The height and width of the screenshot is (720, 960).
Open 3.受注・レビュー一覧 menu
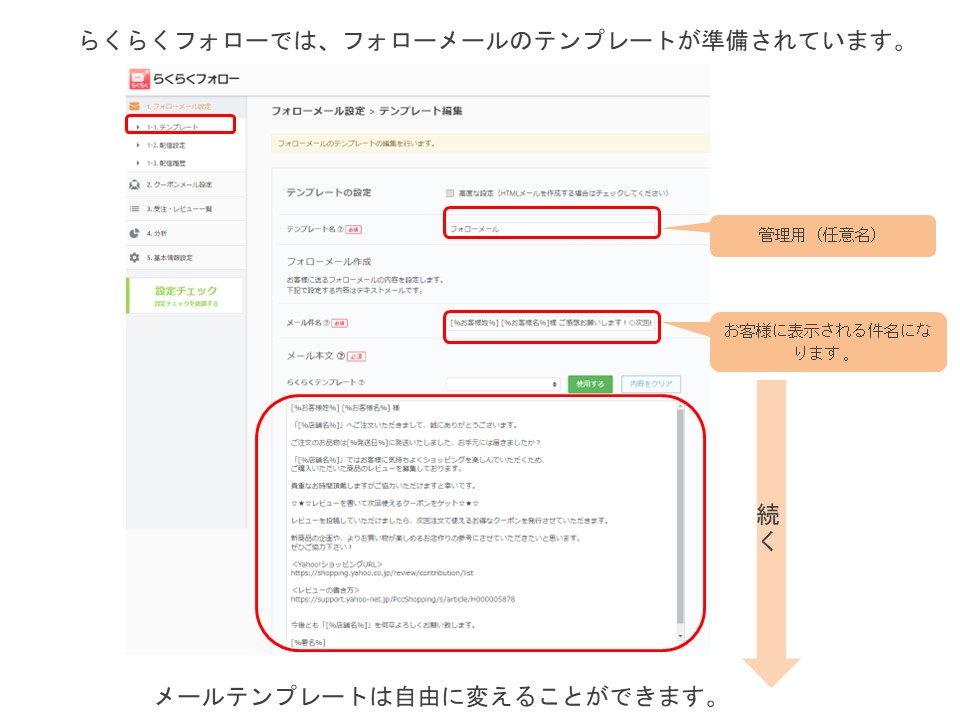186,209
